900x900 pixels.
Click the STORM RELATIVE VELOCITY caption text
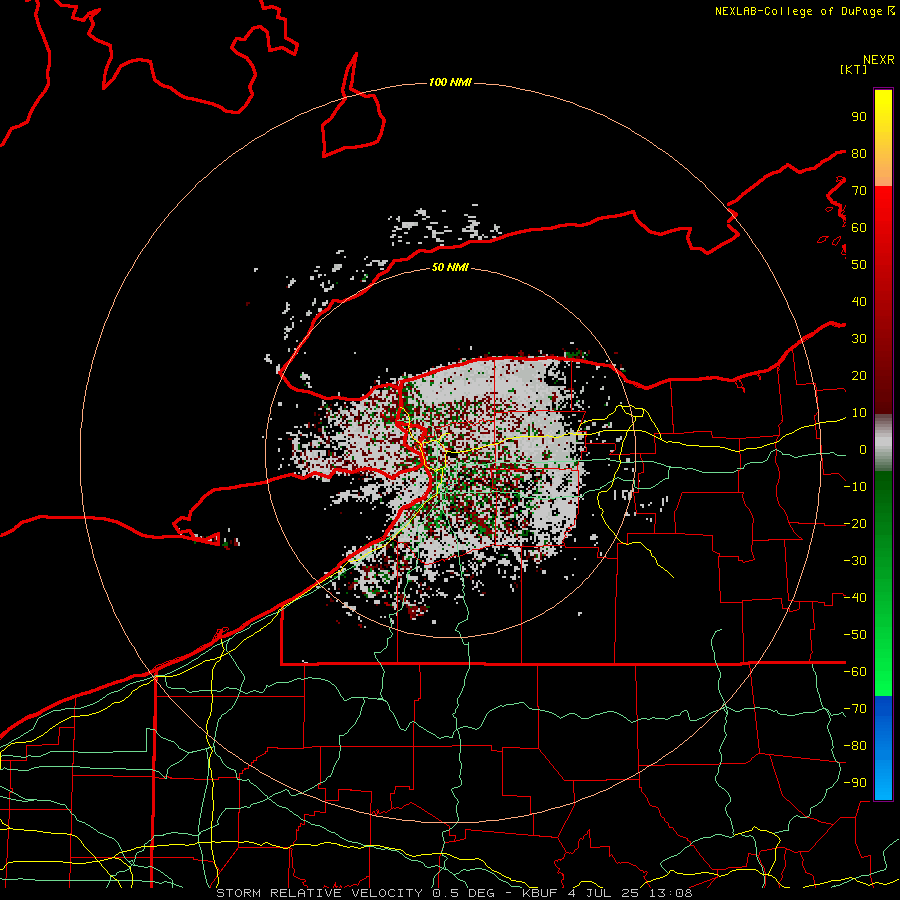319,893
